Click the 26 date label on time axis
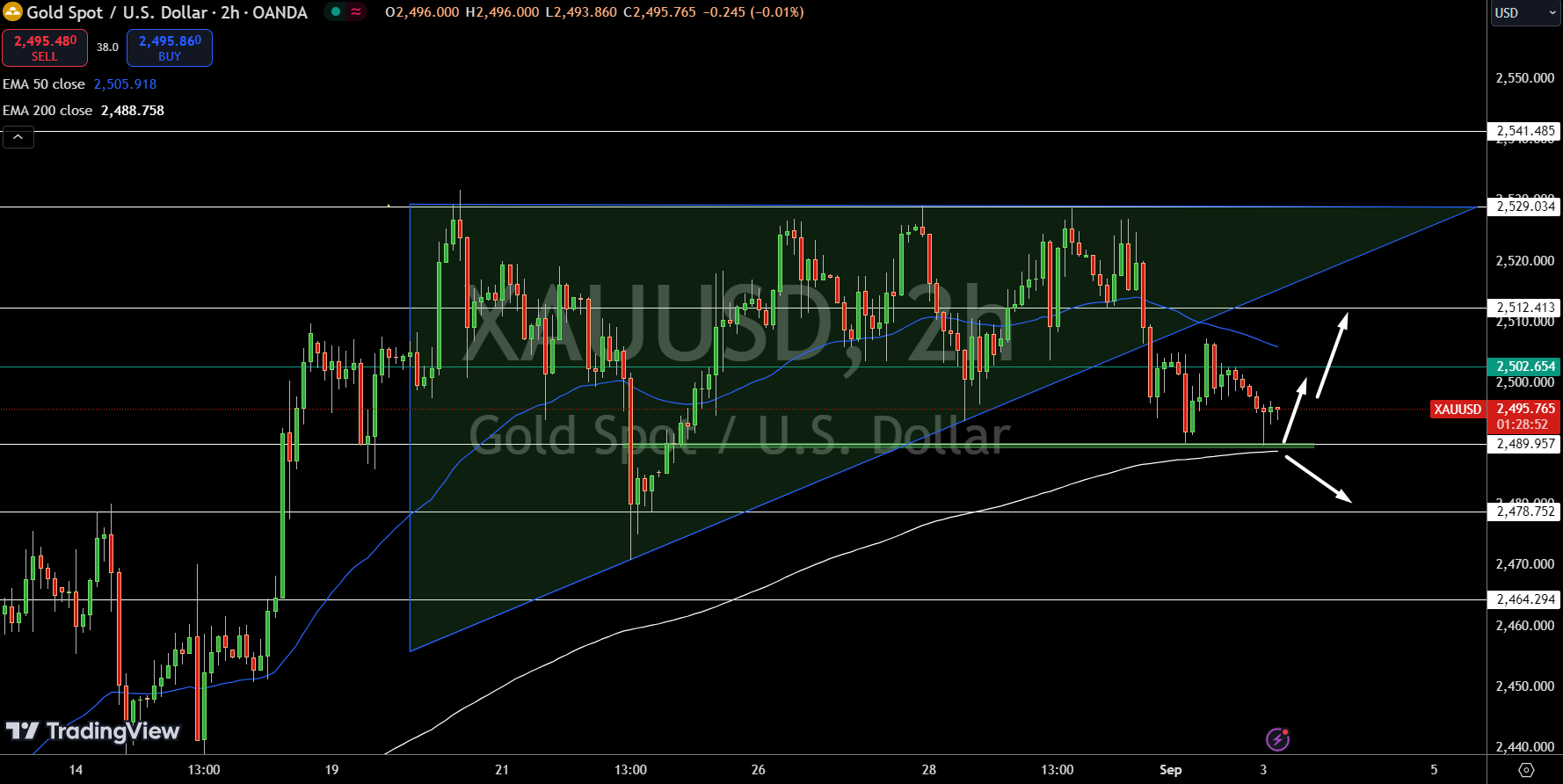Image resolution: width=1563 pixels, height=784 pixels. pos(759,770)
